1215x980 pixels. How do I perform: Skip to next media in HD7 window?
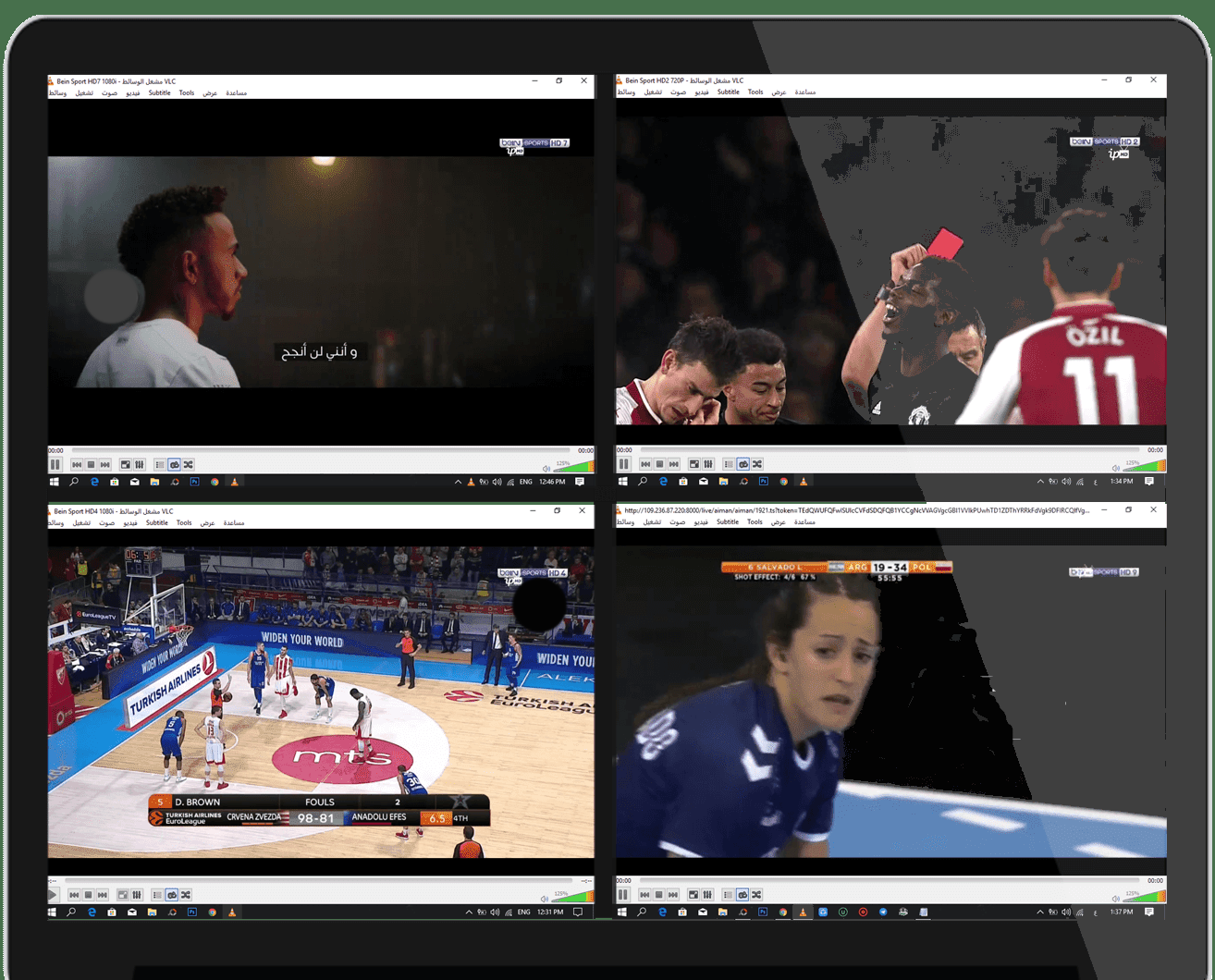(x=105, y=464)
